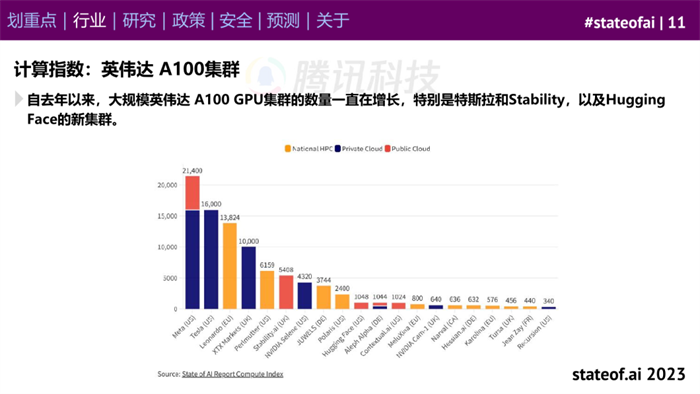The height and width of the screenshot is (394, 700).
Task: Go to the 安全 section
Action: coord(236,21)
